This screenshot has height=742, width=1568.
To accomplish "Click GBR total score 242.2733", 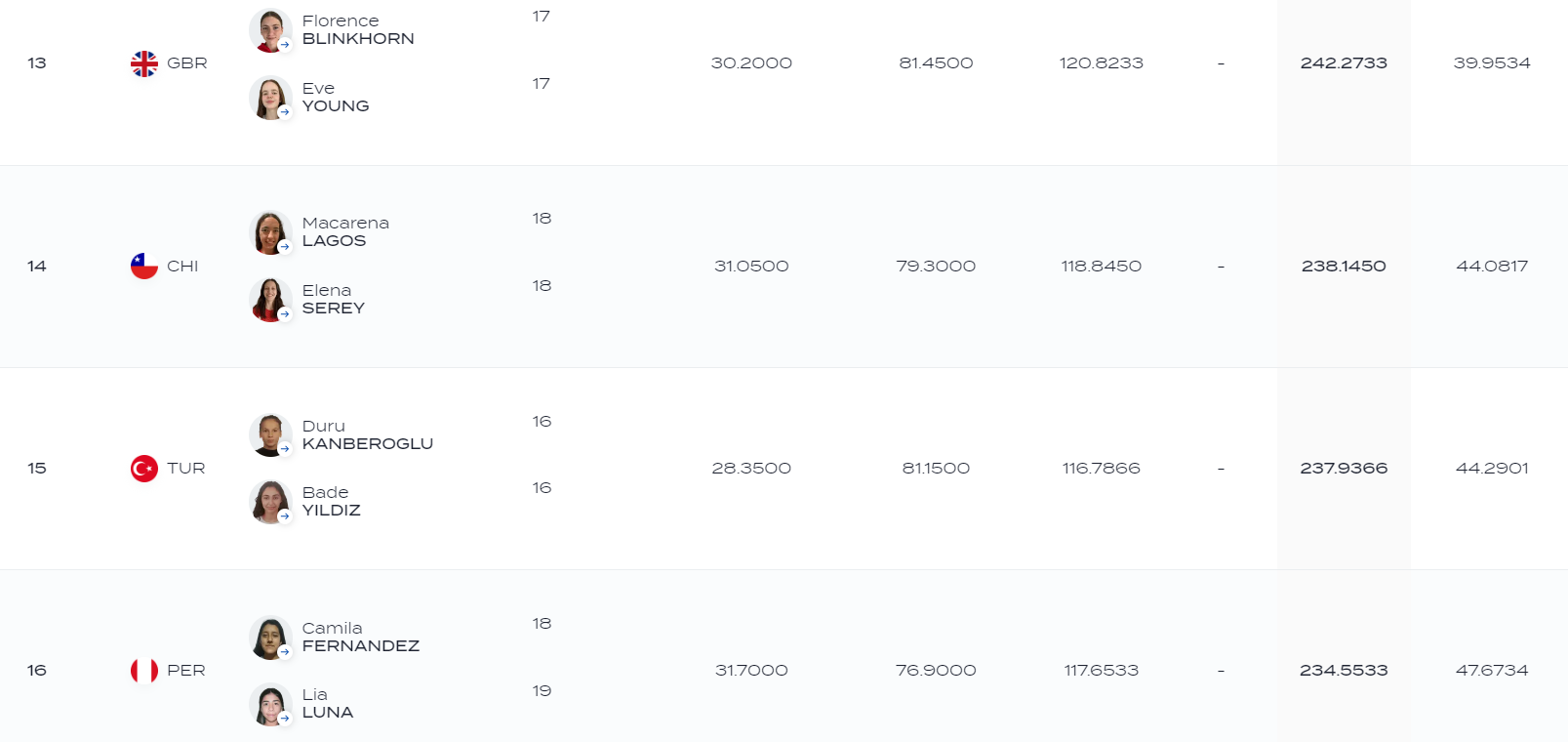I will [x=1344, y=63].
